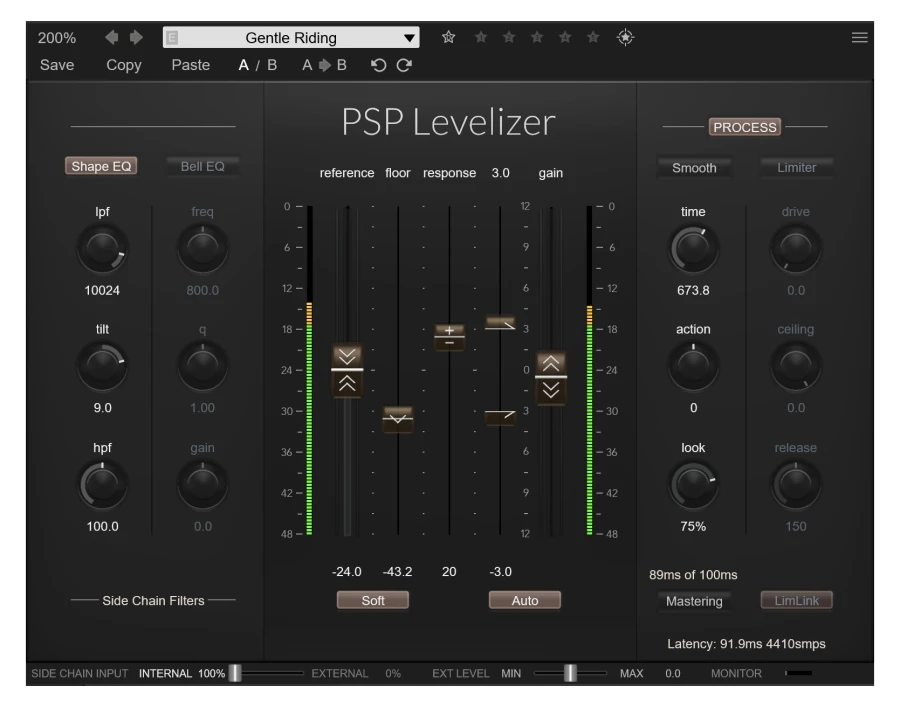The height and width of the screenshot is (707, 900).
Task: Set rating to the first gray star
Action: click(481, 37)
